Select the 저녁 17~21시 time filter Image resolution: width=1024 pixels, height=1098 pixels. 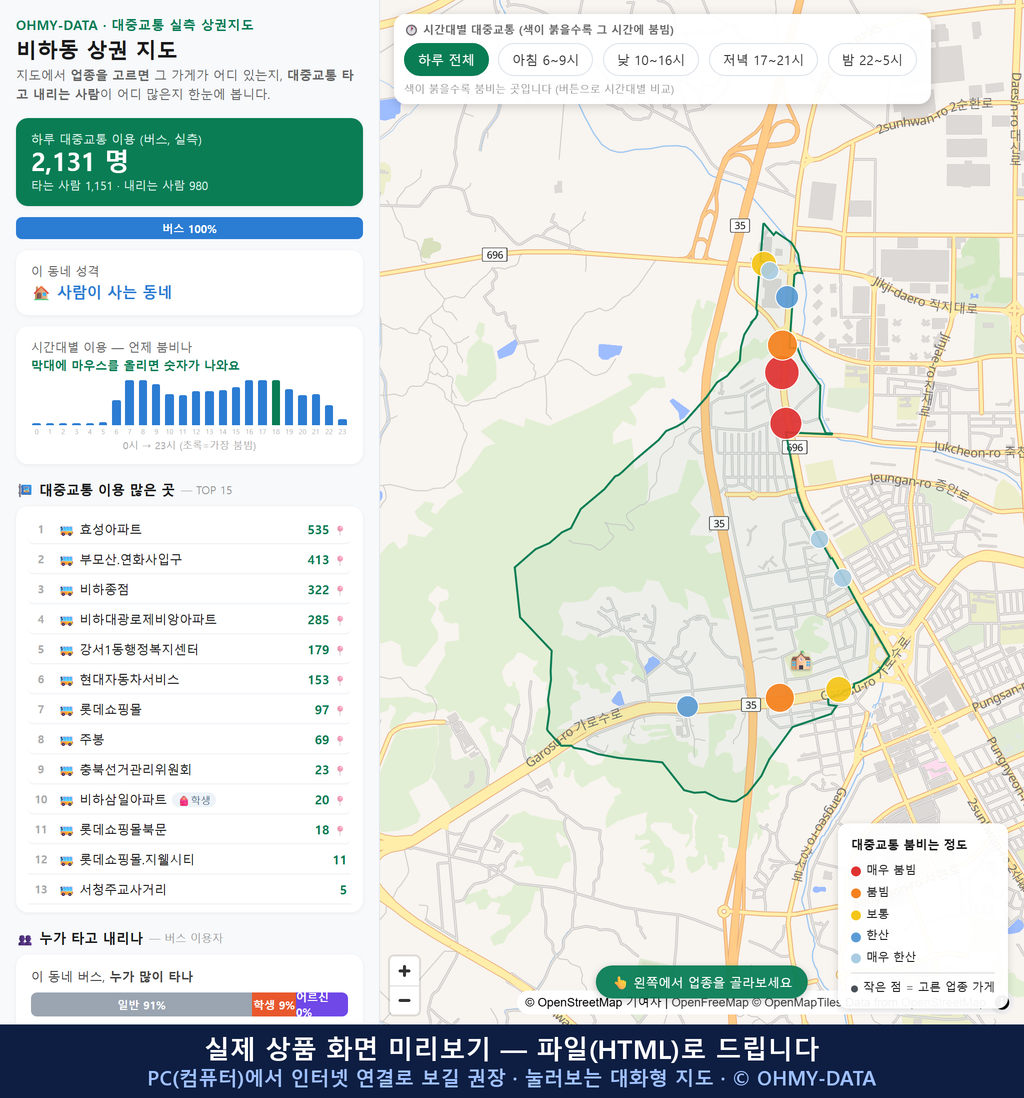tap(763, 60)
